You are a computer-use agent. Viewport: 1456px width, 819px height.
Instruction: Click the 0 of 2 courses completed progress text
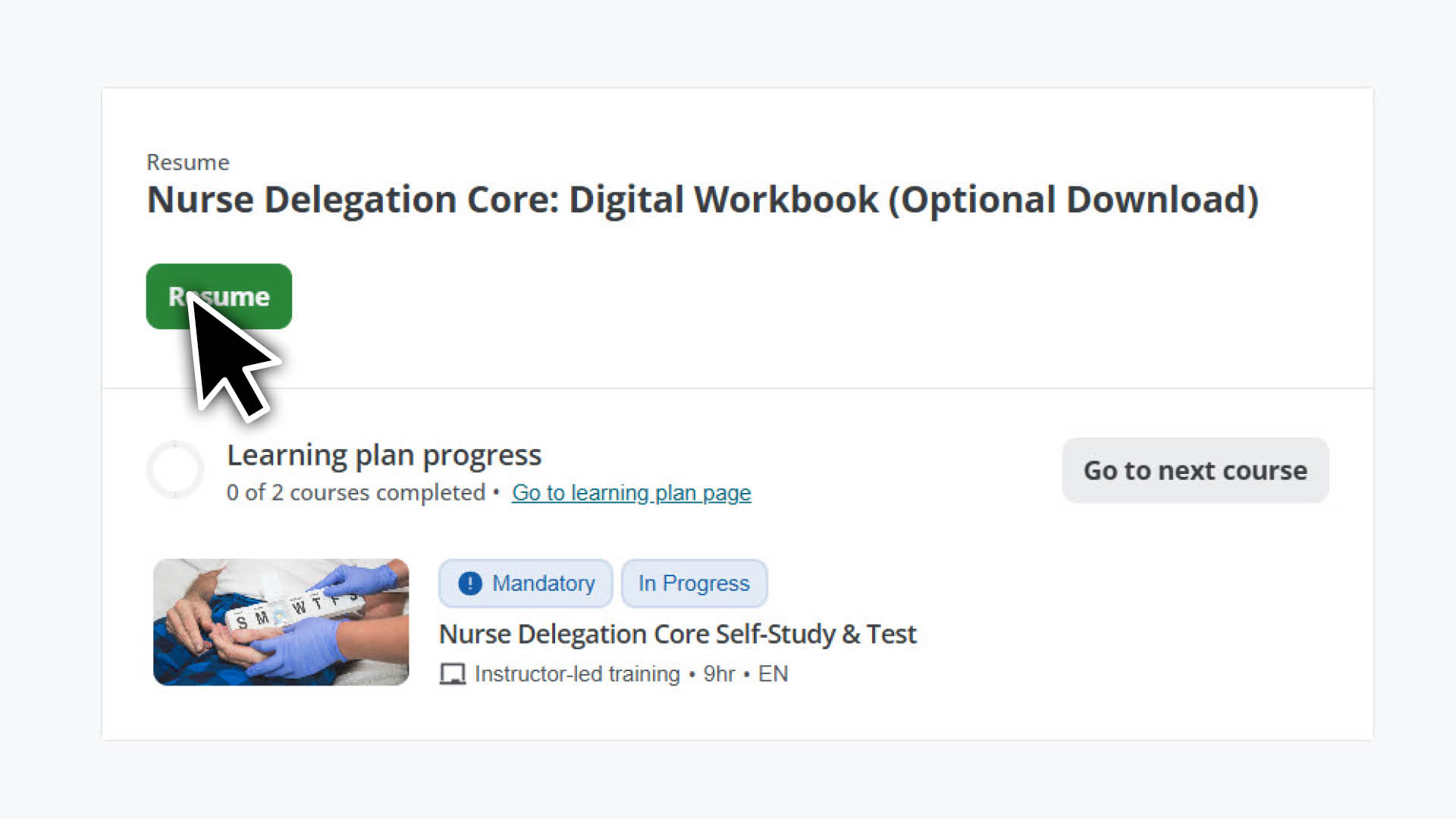click(353, 493)
